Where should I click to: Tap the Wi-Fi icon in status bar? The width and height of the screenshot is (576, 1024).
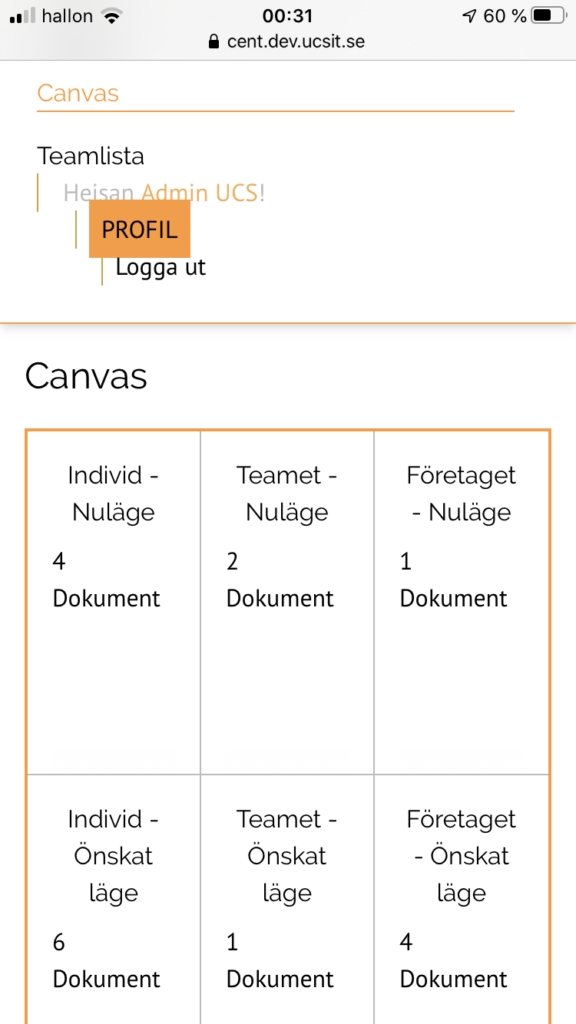click(112, 16)
